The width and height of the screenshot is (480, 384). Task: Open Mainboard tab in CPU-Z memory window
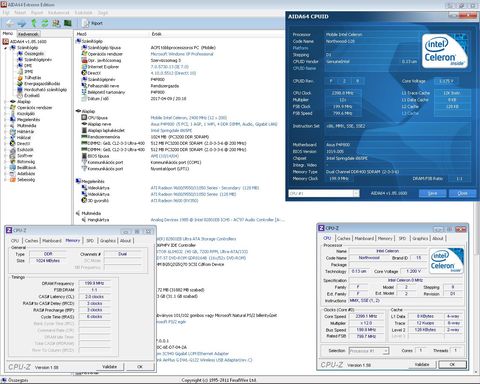pyautogui.click(x=52, y=241)
